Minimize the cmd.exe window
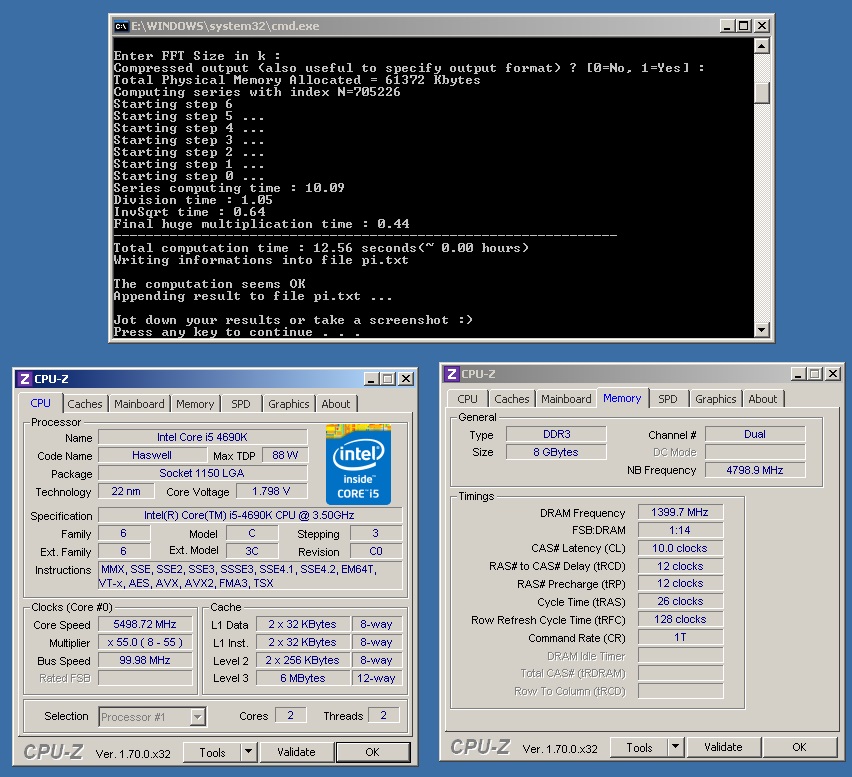This screenshot has width=852, height=777. click(x=727, y=26)
